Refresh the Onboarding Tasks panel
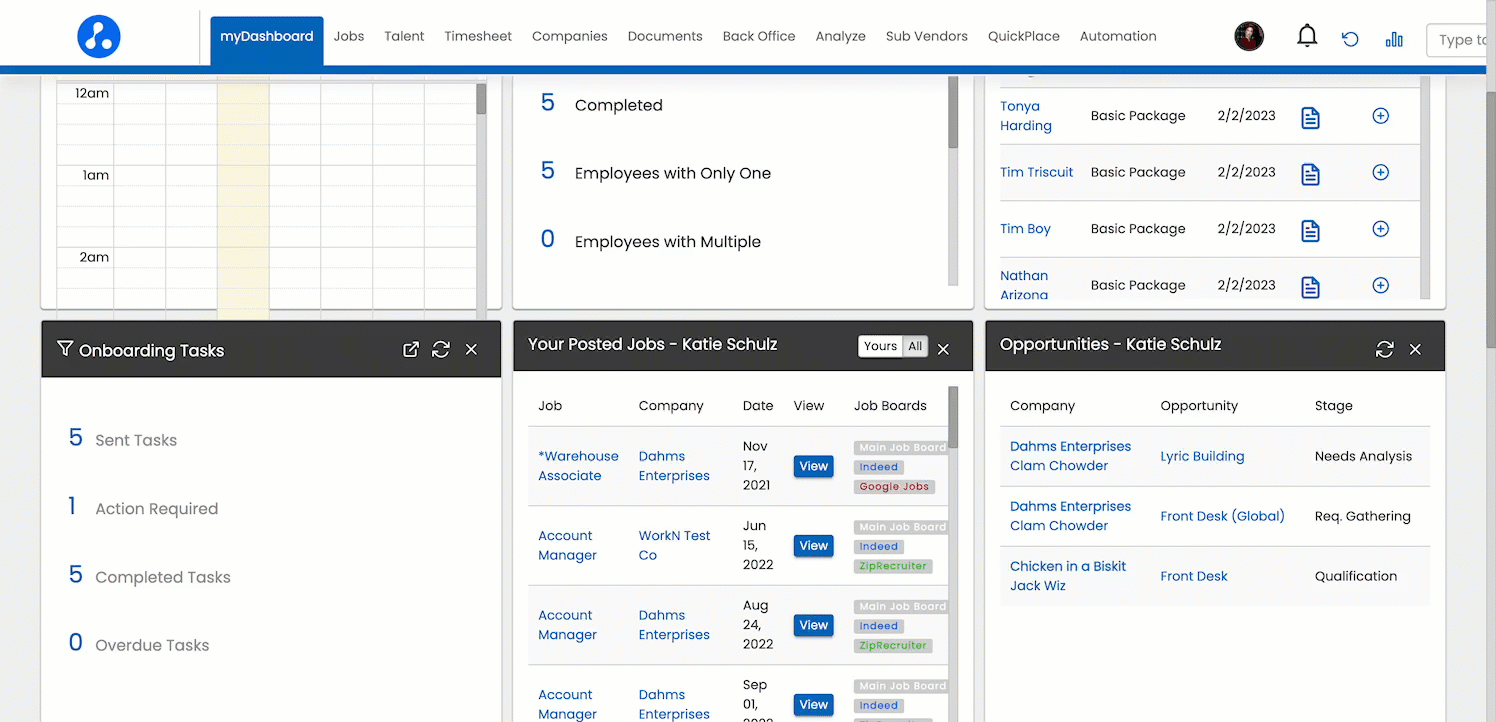Image resolution: width=1496 pixels, height=722 pixels. click(440, 349)
